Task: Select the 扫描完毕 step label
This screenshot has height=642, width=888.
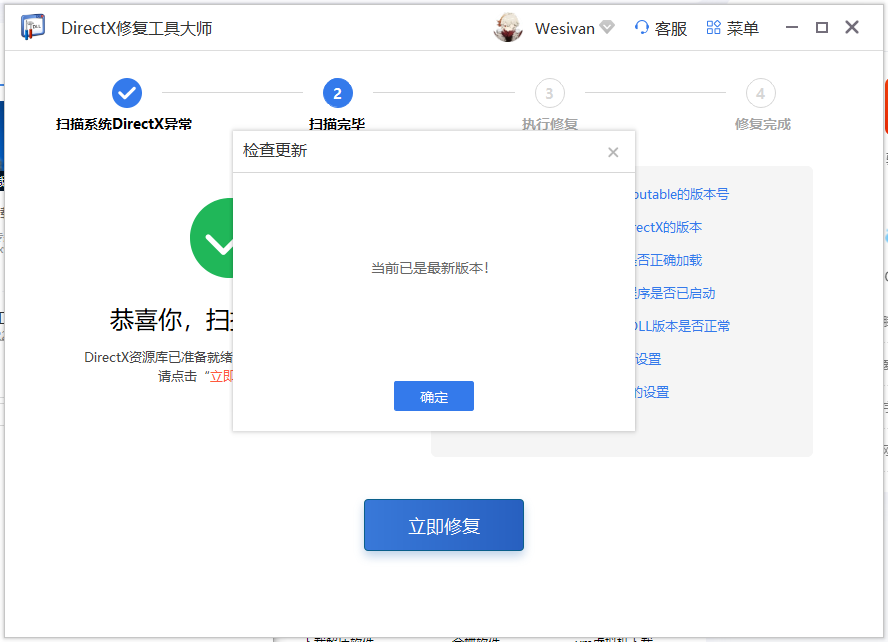Action: click(337, 124)
